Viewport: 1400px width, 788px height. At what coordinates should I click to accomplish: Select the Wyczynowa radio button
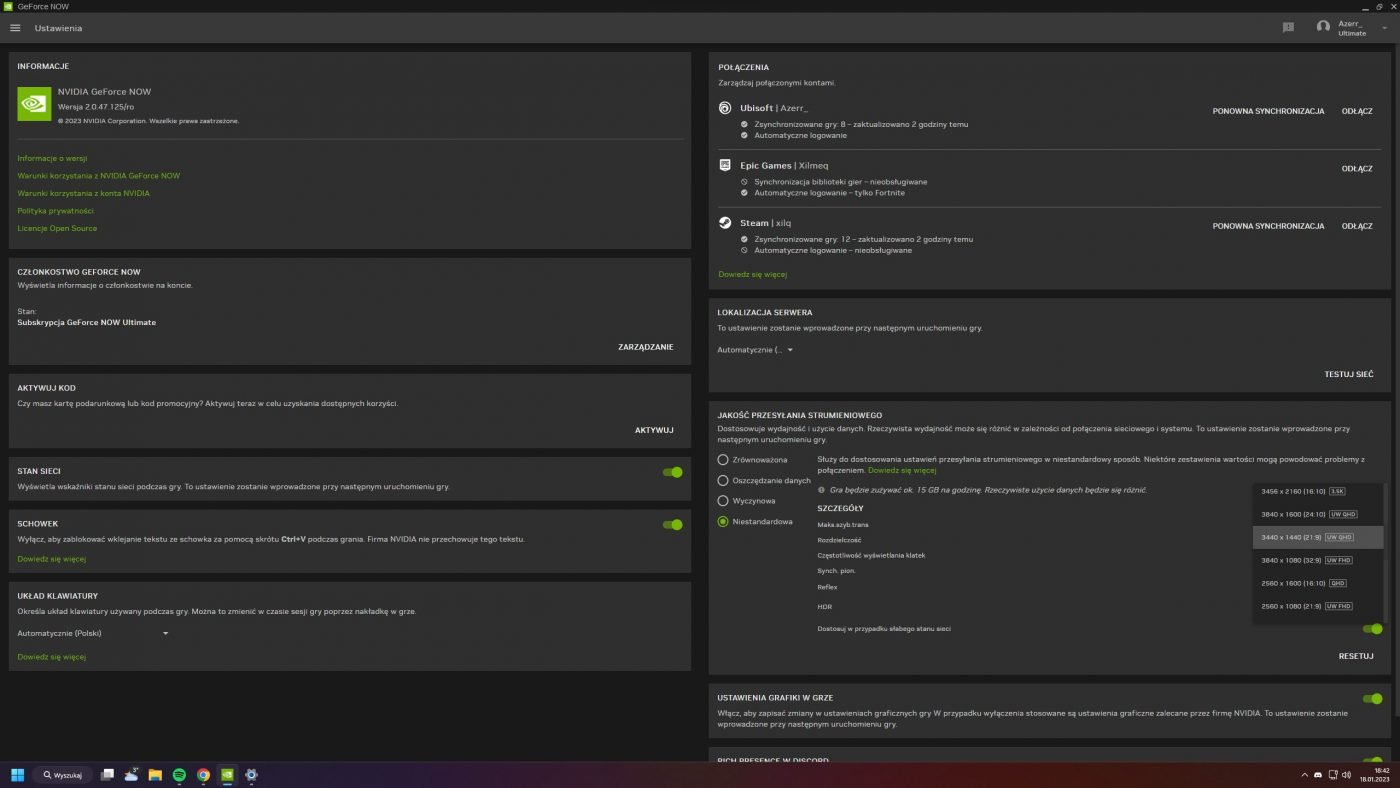[x=723, y=500]
